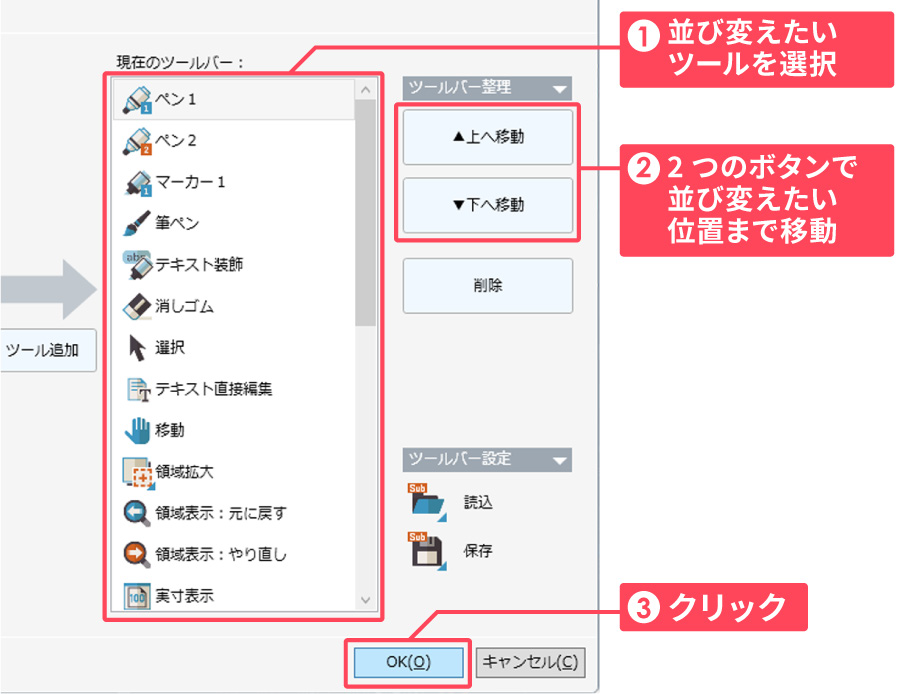
Task: Click the 削除 button
Action: pos(488,286)
